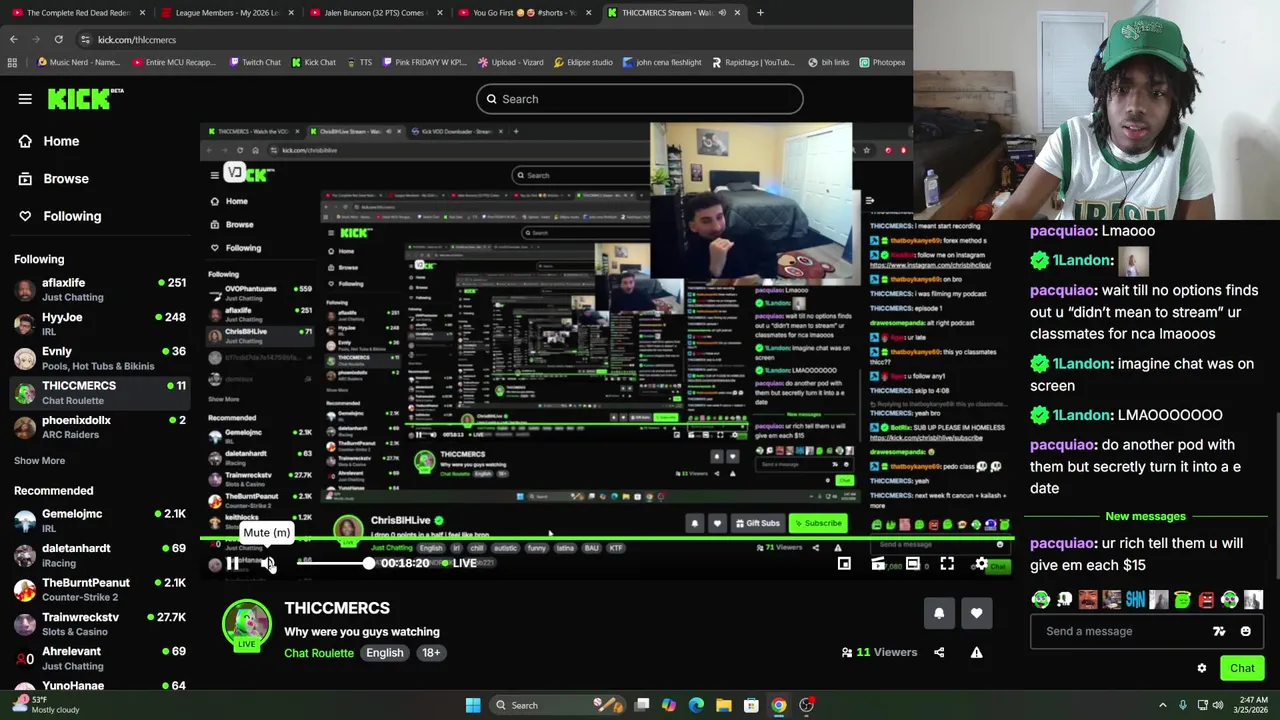Switch to Jalen Brunson browser tab
The width and height of the screenshot is (1280, 720).
[x=376, y=13]
